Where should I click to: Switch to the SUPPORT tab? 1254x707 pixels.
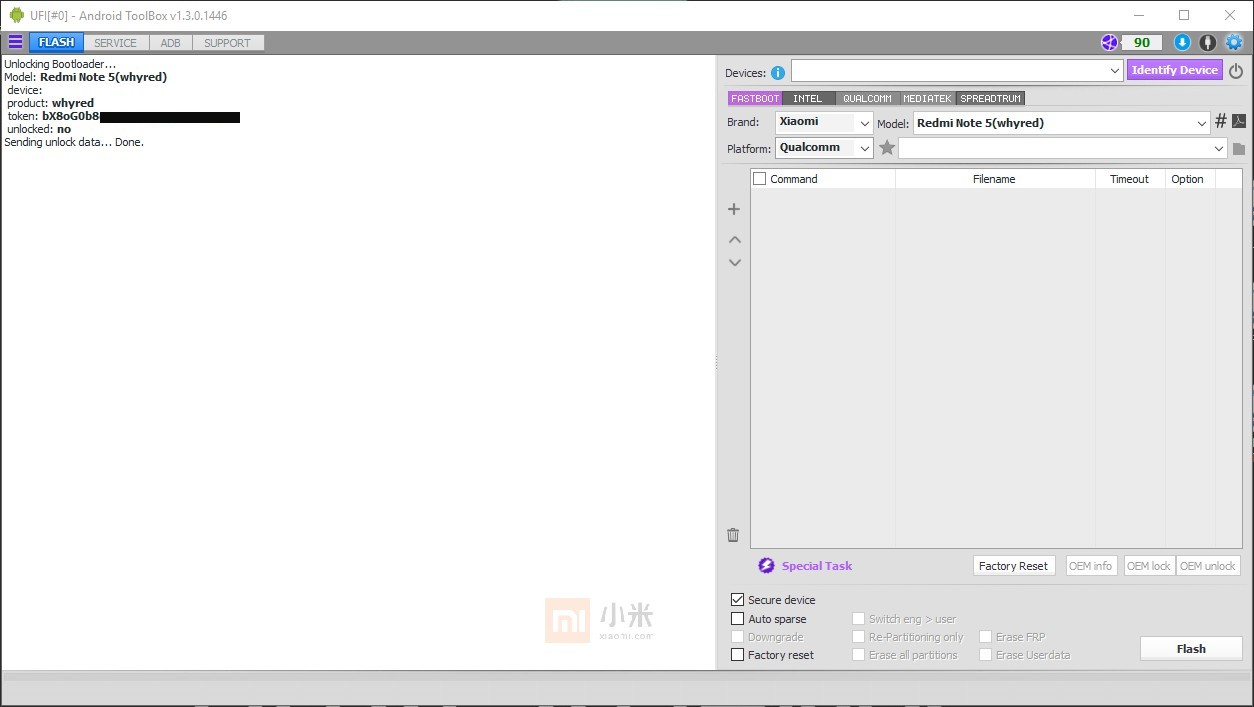(228, 43)
